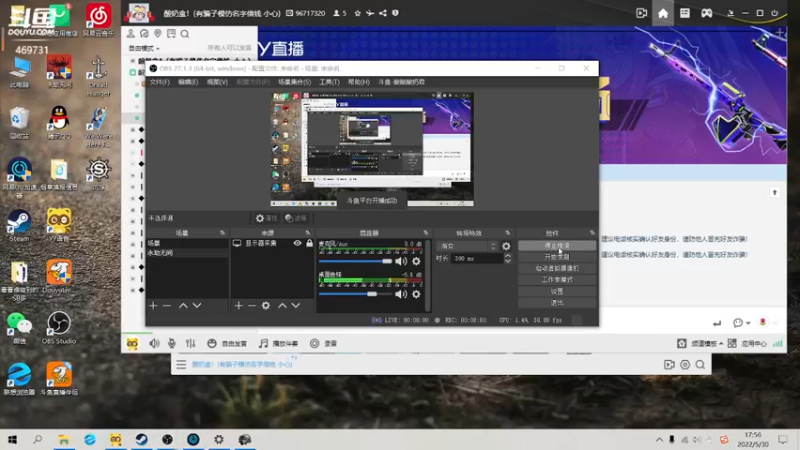The width and height of the screenshot is (800, 450).
Task: Mute the desktop audio speaker icon
Action: pyautogui.click(x=401, y=294)
